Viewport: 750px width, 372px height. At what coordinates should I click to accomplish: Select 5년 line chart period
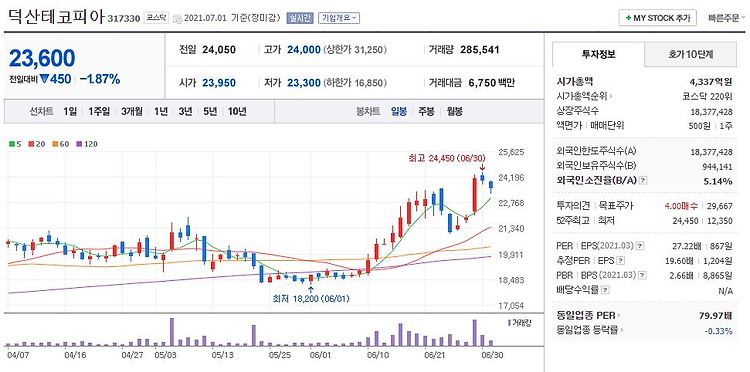[210, 111]
